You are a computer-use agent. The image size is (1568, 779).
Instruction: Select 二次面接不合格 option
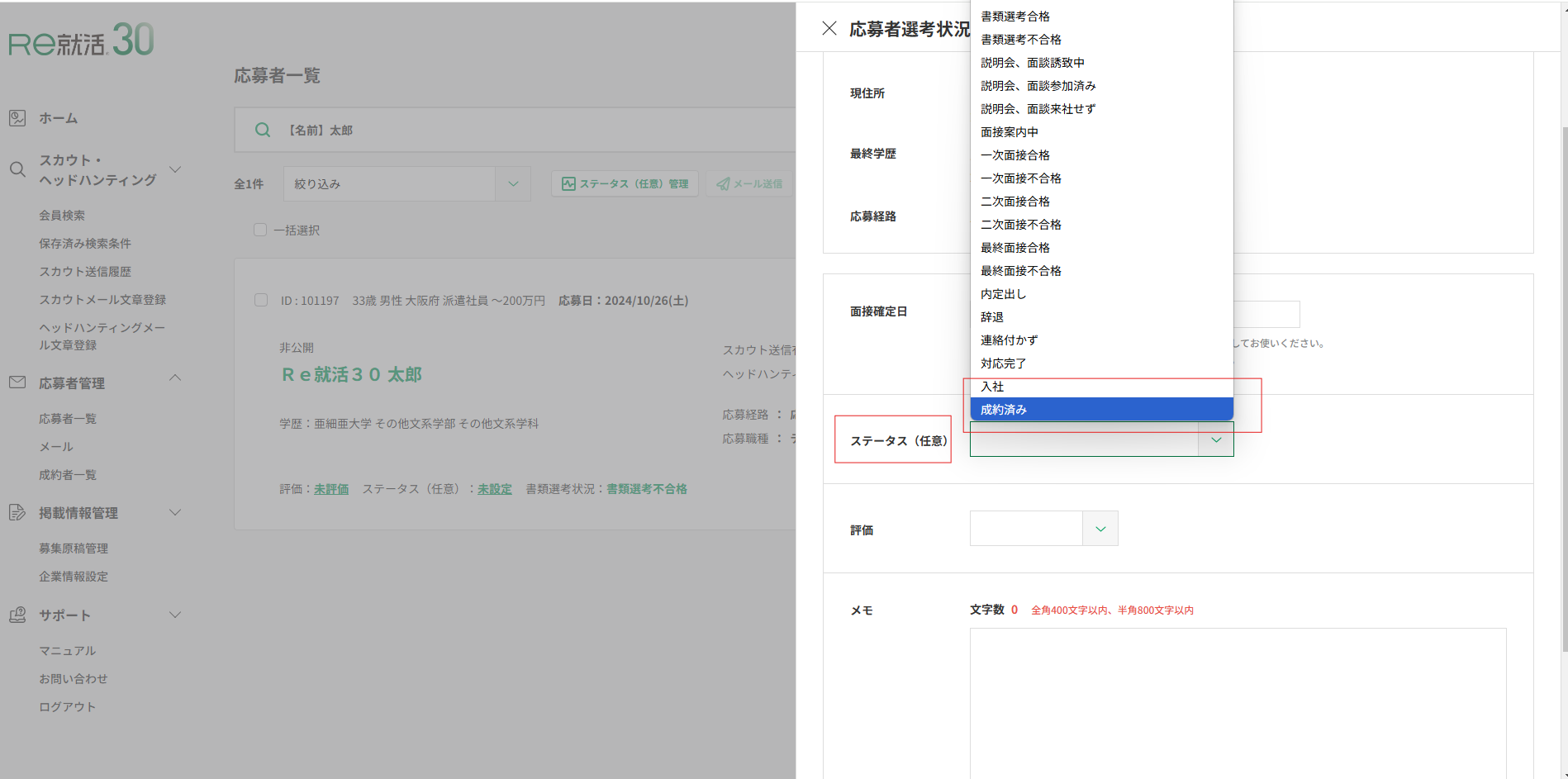(1102, 225)
